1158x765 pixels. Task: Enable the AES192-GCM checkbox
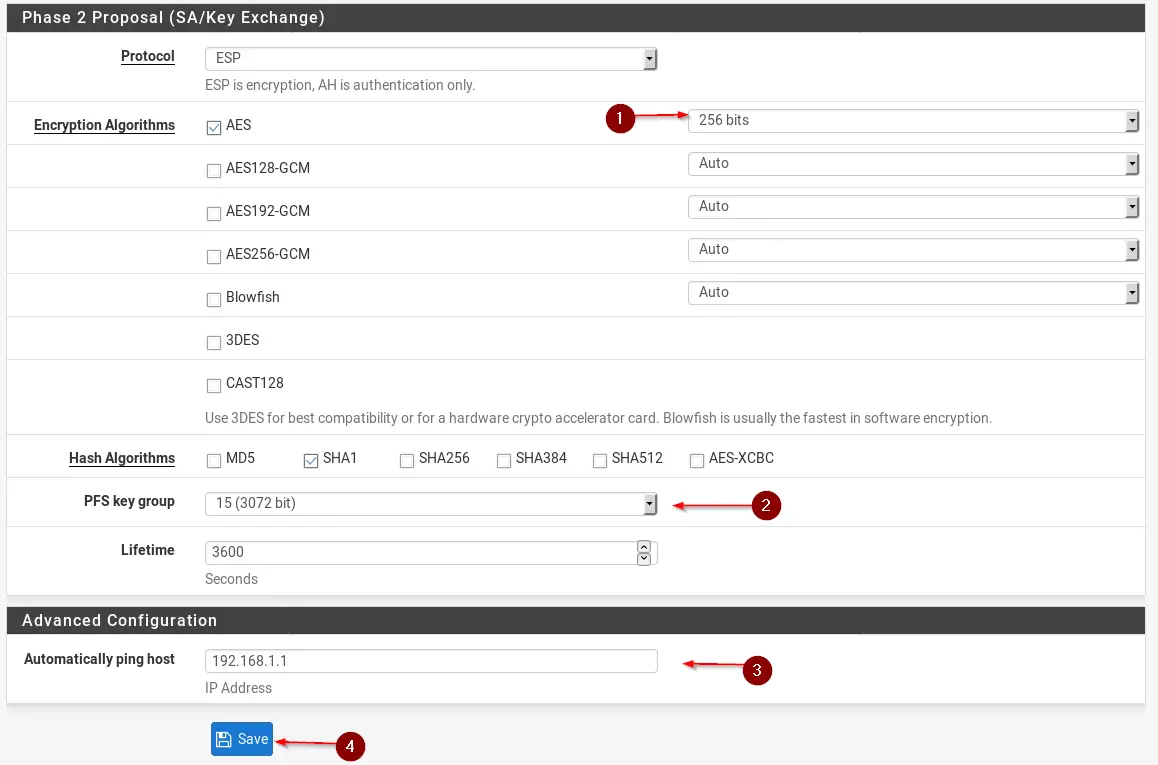pyautogui.click(x=214, y=213)
